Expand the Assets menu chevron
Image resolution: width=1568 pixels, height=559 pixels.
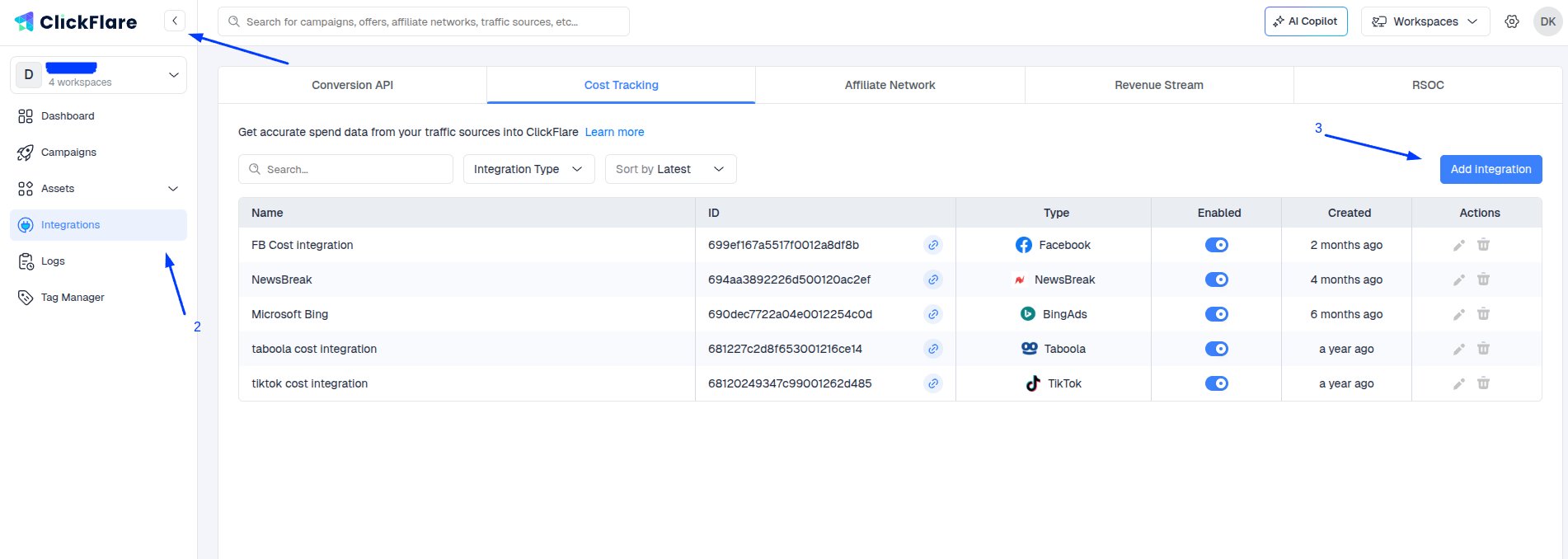coord(173,189)
